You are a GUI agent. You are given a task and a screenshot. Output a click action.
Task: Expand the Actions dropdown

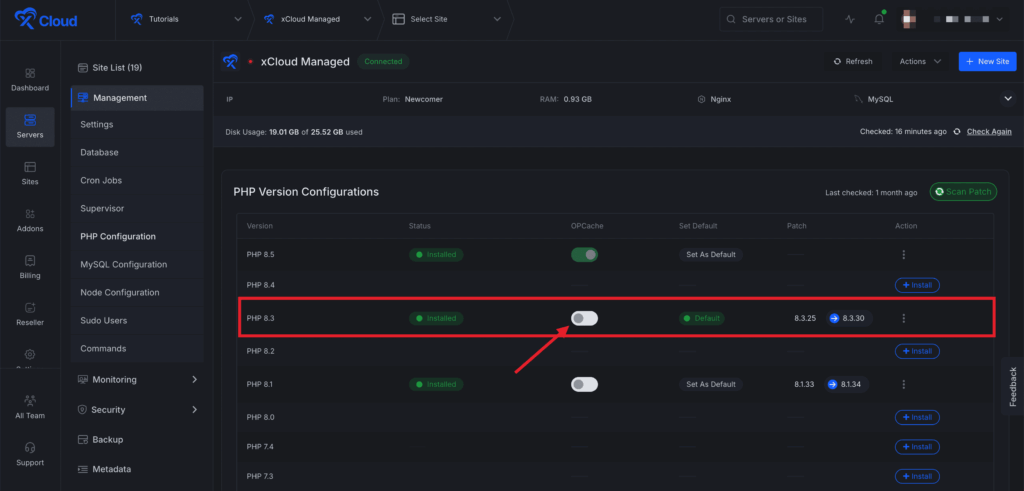tap(919, 61)
